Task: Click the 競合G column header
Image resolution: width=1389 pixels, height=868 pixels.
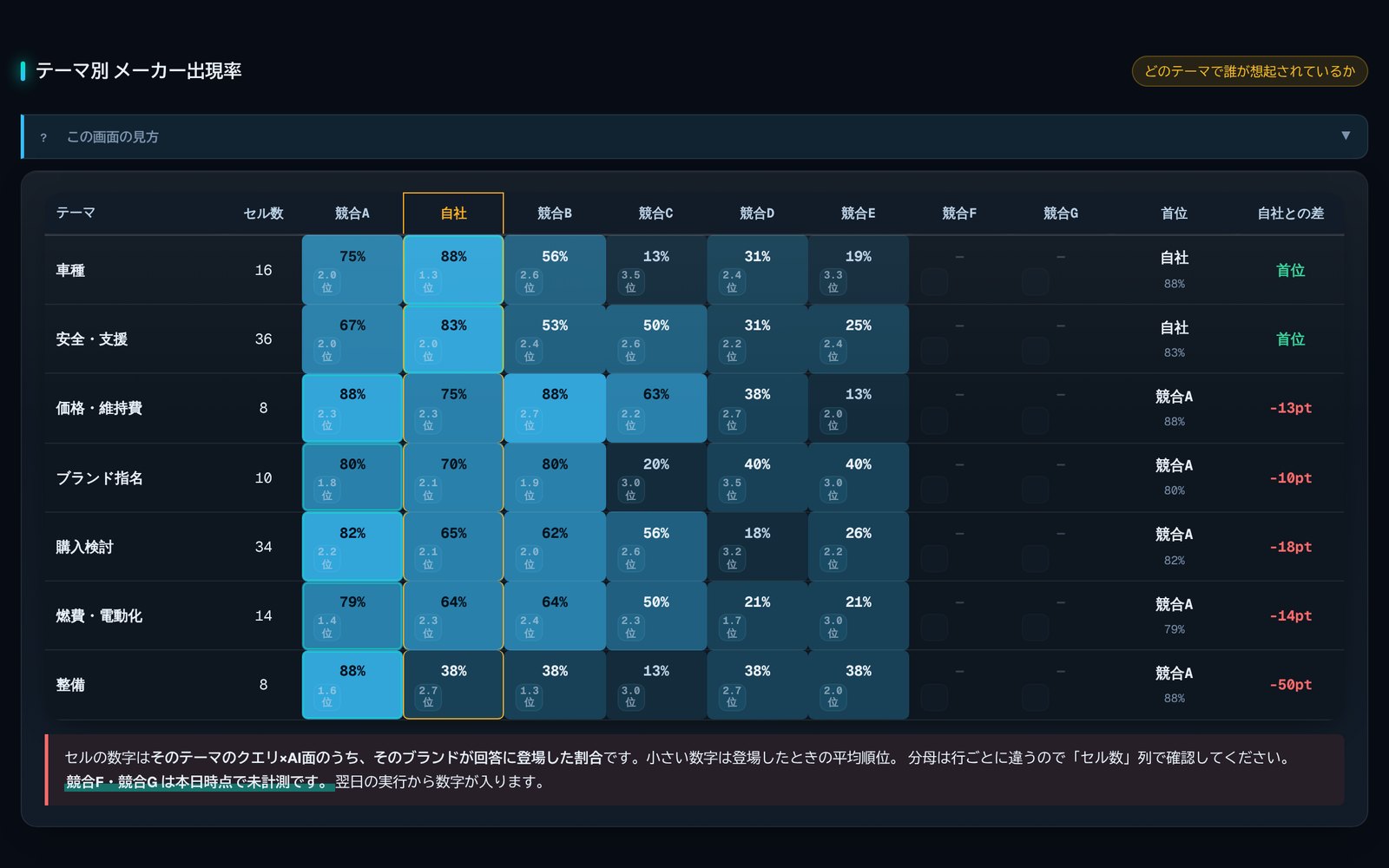Action: coord(1061,214)
